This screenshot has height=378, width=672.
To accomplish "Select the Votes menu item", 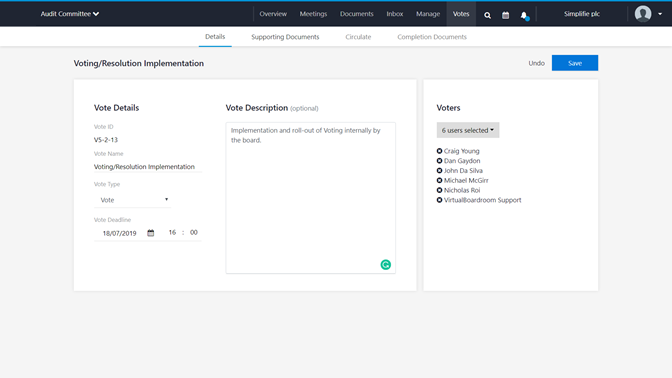I will point(461,14).
